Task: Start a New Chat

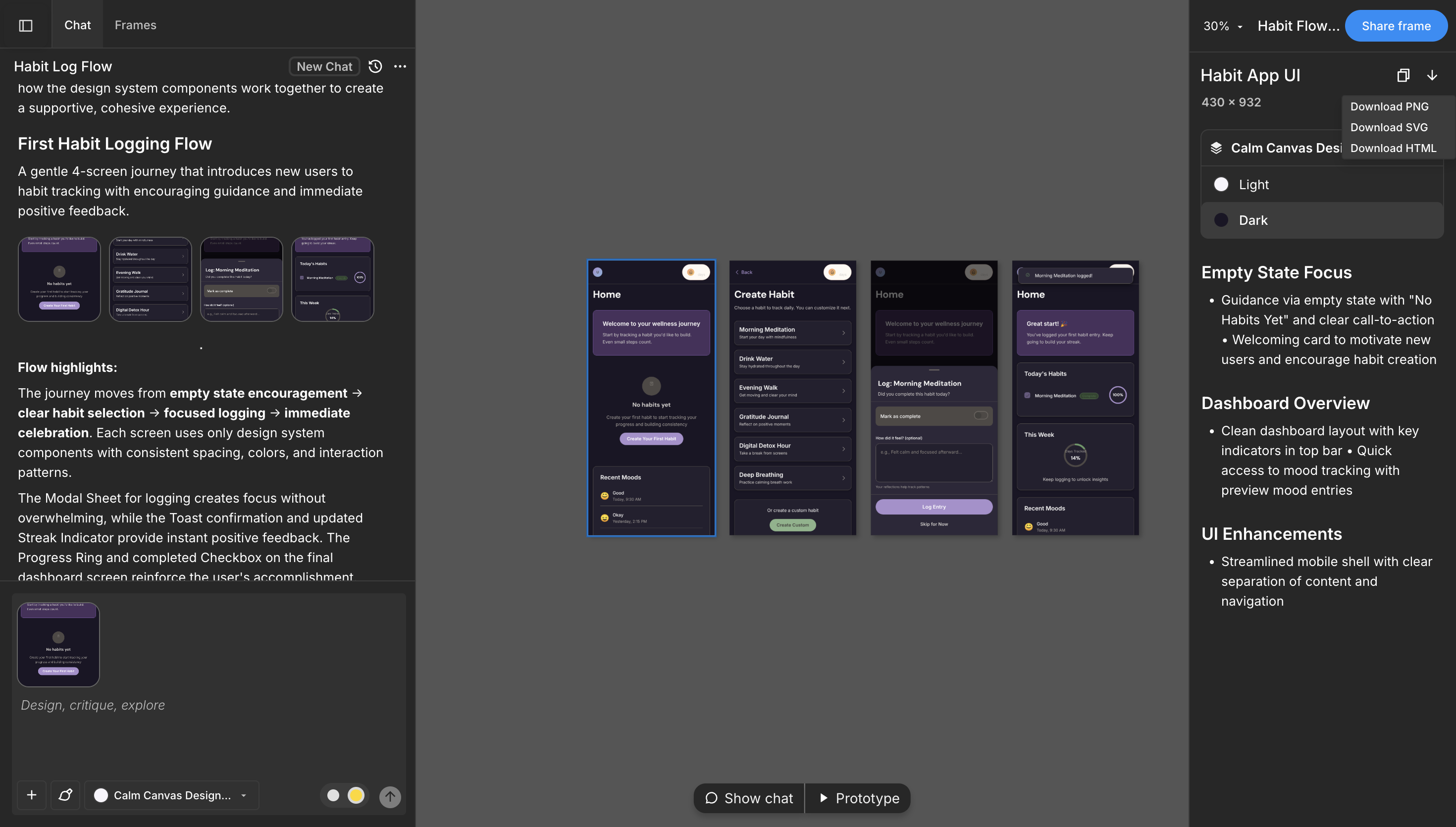Action: tap(324, 66)
